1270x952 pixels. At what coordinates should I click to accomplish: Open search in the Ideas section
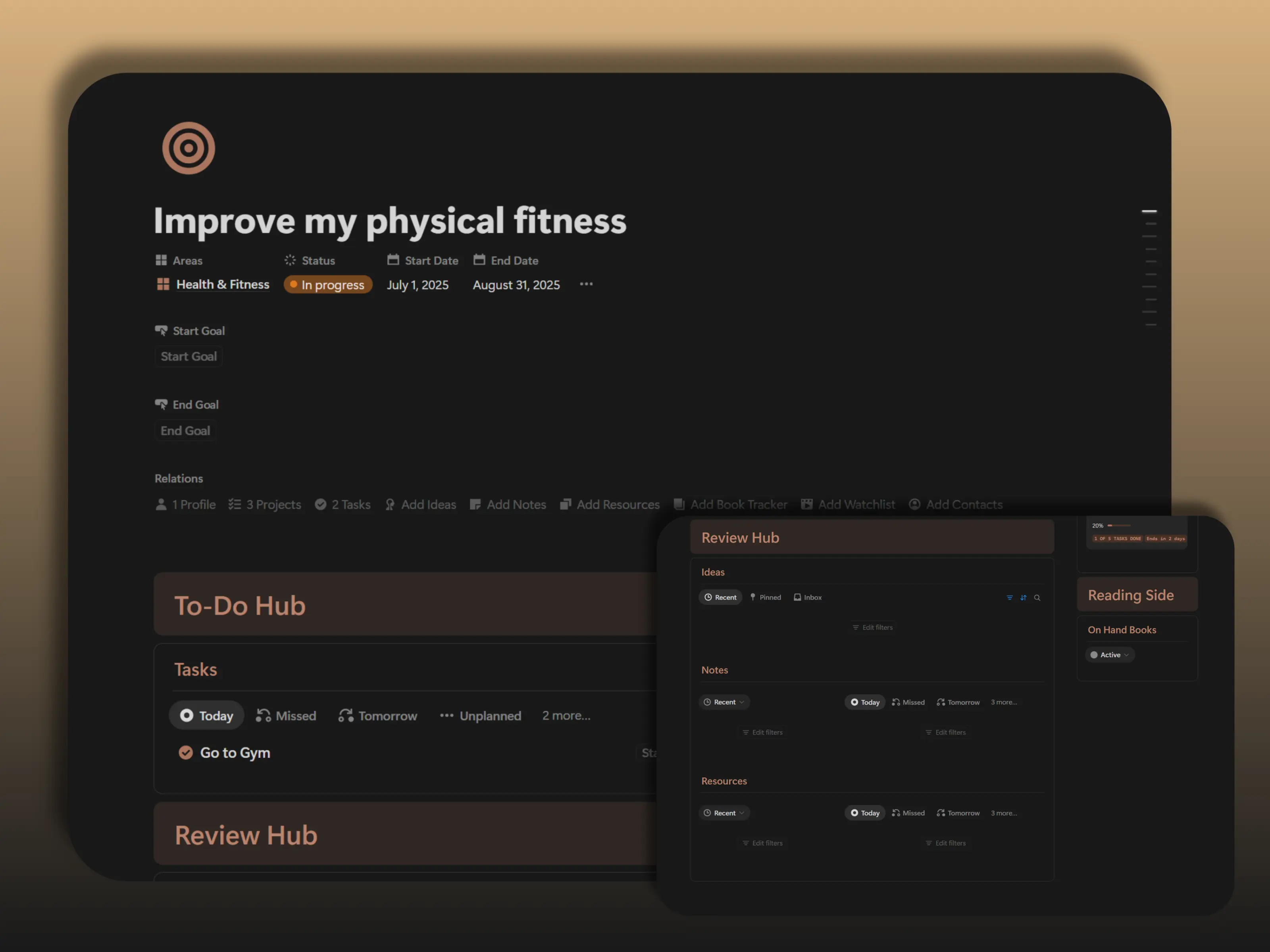(1037, 597)
